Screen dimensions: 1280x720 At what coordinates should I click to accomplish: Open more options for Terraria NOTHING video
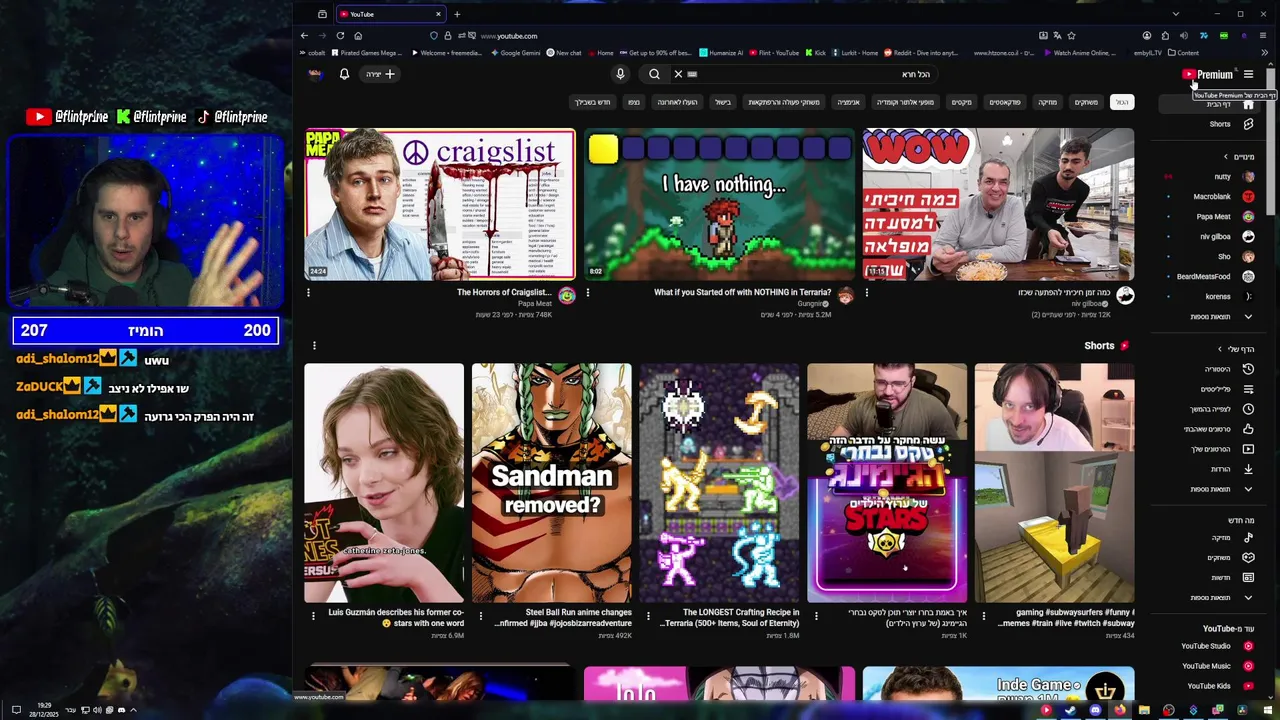pyautogui.click(x=587, y=293)
